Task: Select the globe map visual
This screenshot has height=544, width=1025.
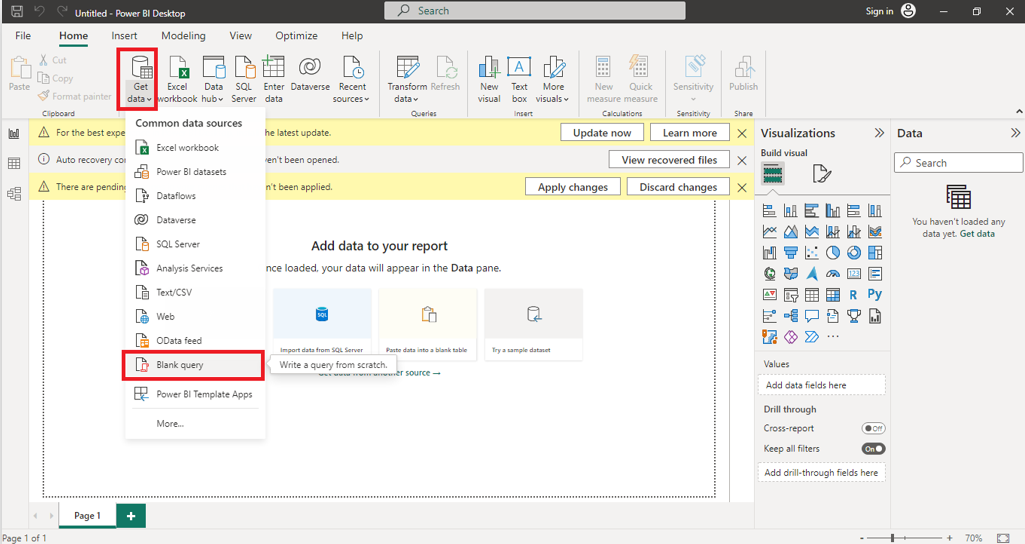Action: tap(770, 273)
